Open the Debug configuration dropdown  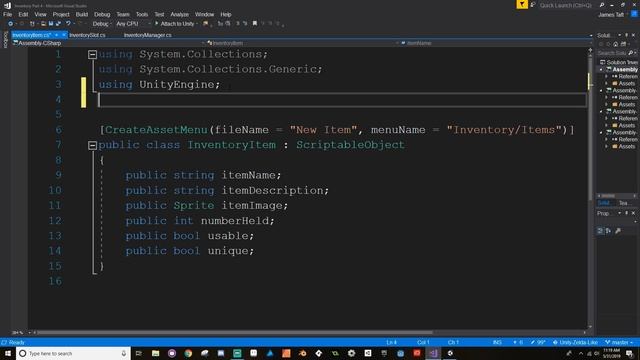point(102,24)
